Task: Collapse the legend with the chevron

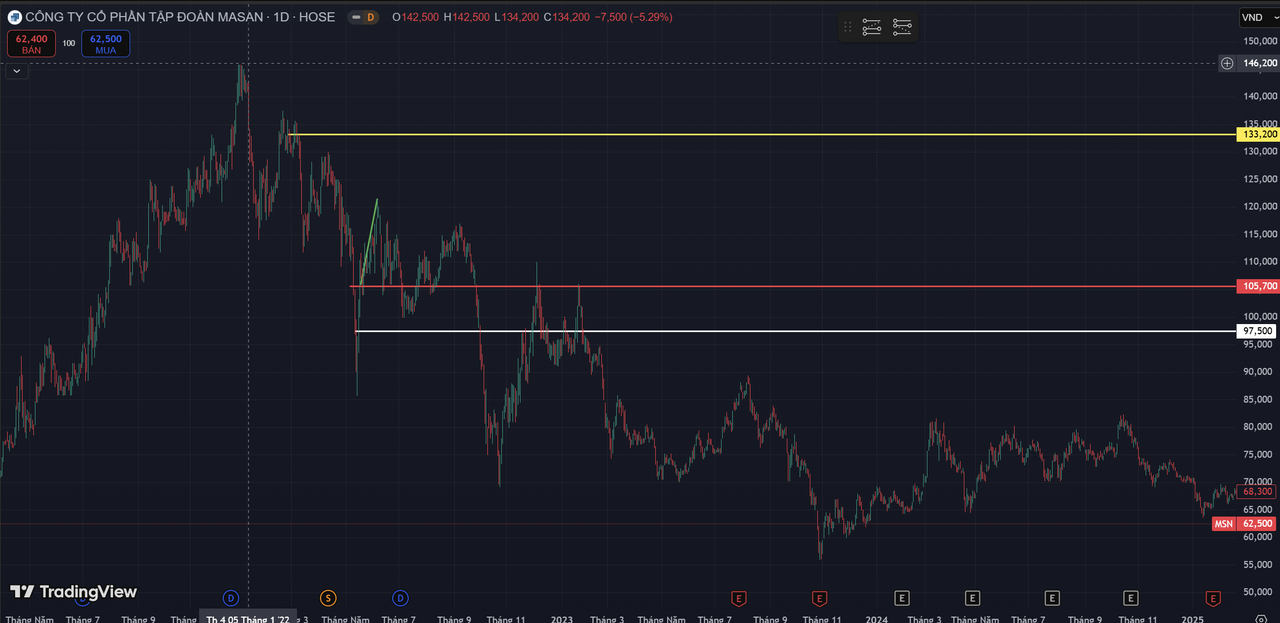Action: pos(16,71)
